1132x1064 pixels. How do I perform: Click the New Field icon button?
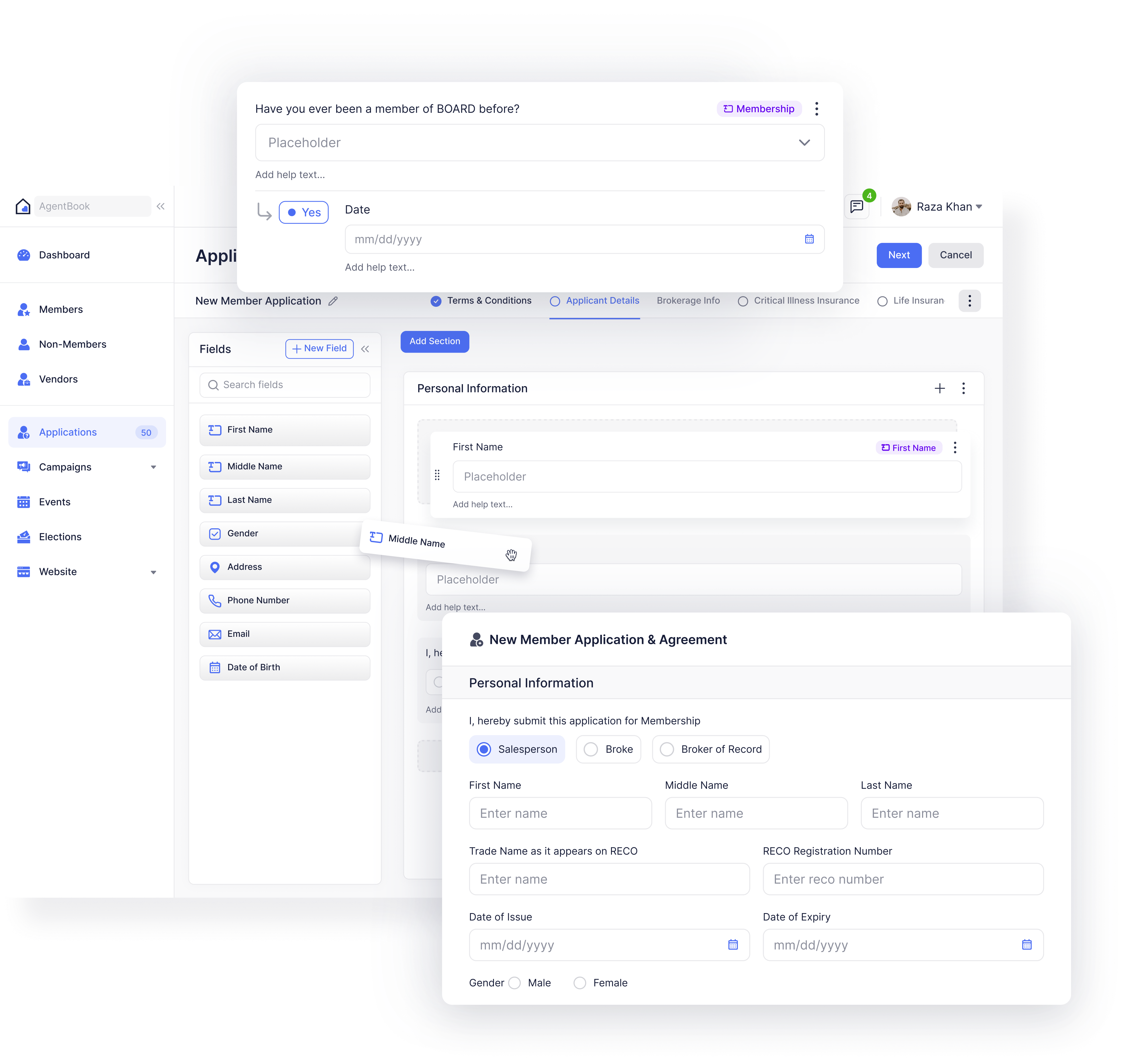tap(318, 348)
